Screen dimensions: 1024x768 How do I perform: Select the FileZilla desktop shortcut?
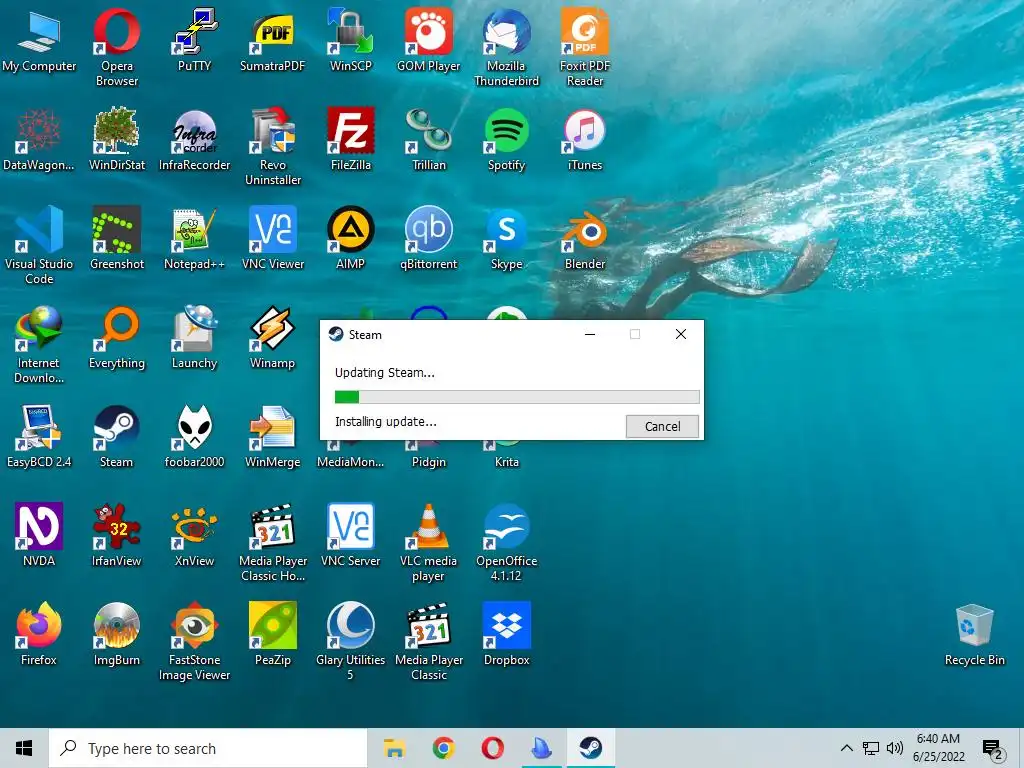pyautogui.click(x=351, y=139)
